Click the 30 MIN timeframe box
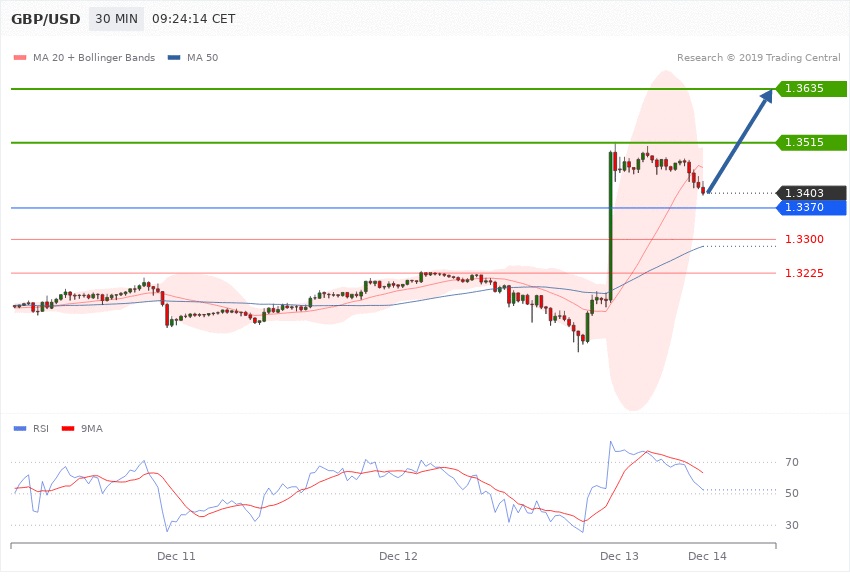The width and height of the screenshot is (850, 576). coord(115,19)
